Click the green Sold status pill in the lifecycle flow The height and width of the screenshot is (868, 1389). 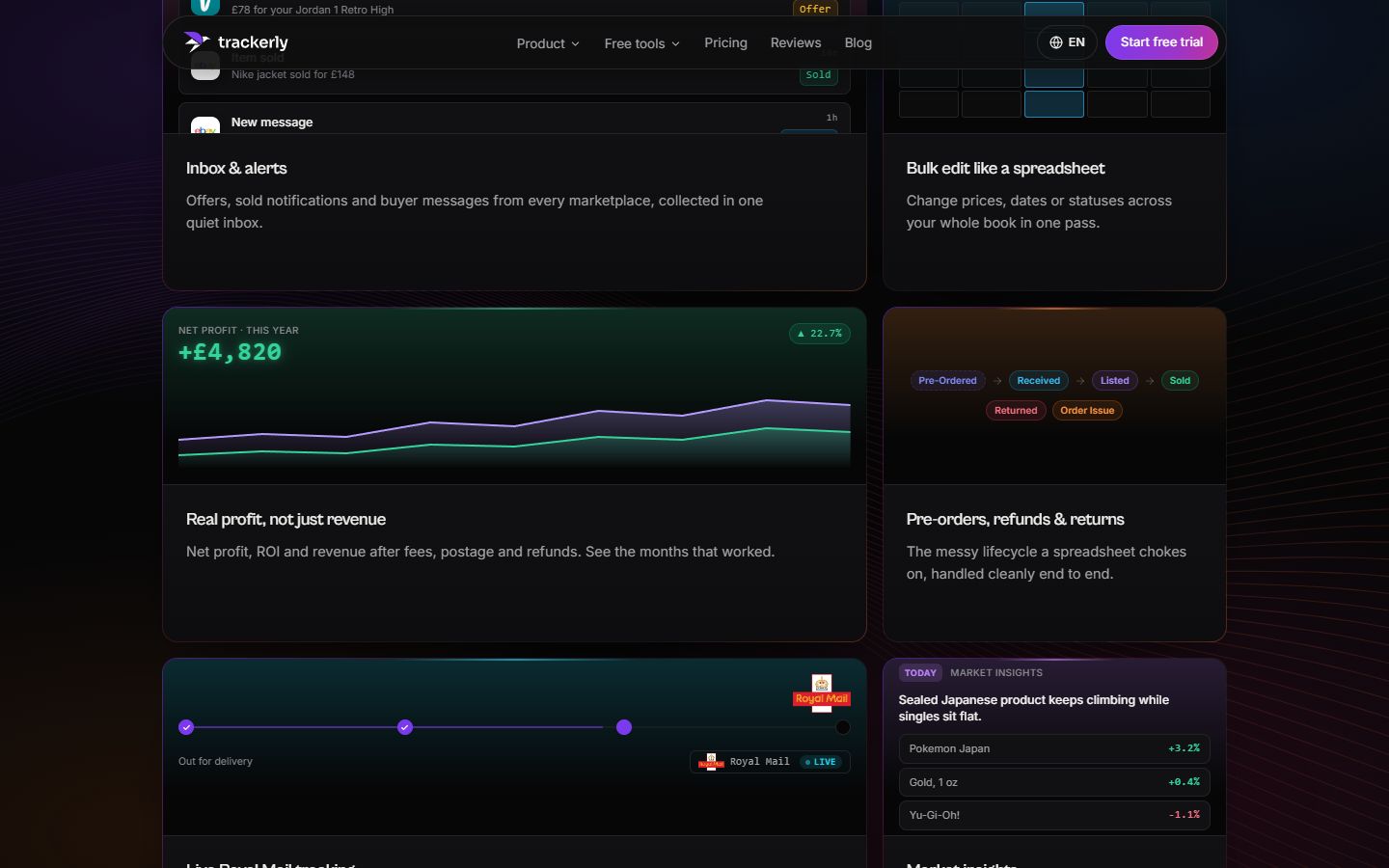(1180, 381)
